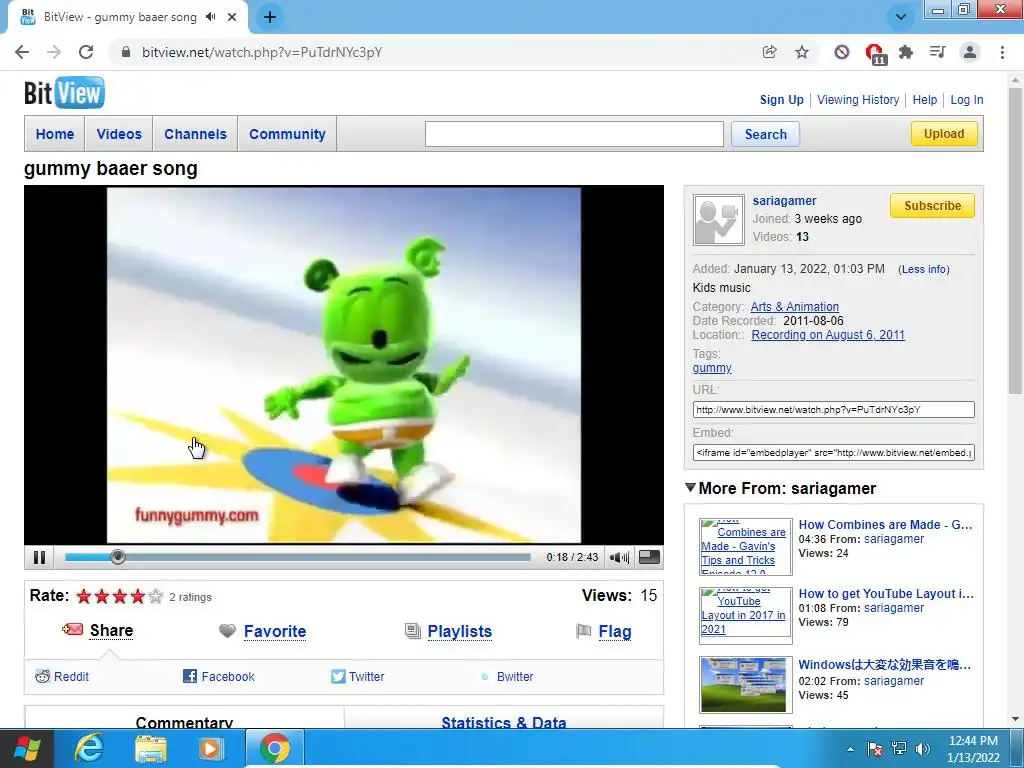The width and height of the screenshot is (1024, 768).
Task: Rate video with the first red star
Action: (84, 596)
